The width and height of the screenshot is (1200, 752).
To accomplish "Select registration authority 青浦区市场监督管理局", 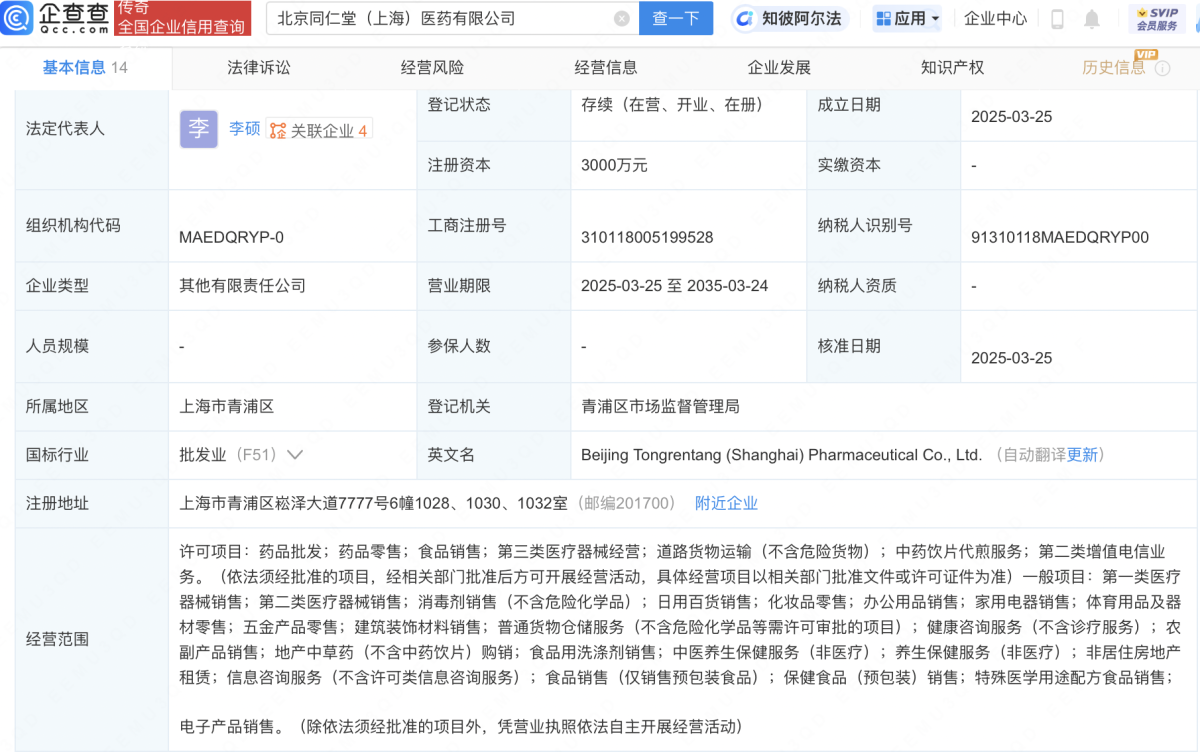I will tap(660, 406).
